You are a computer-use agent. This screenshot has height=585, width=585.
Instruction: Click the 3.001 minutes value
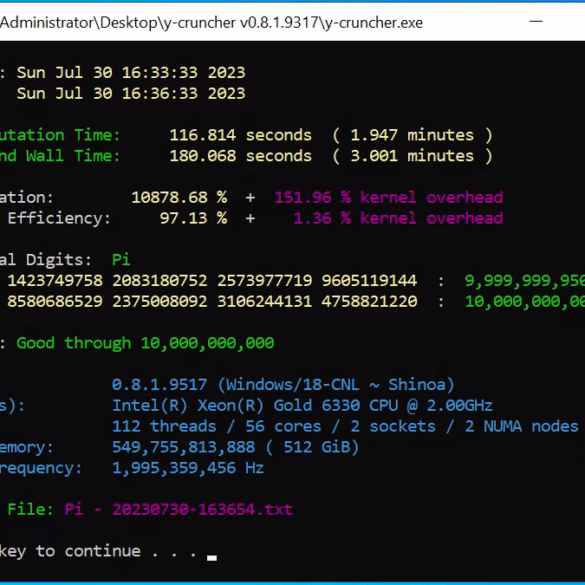[412, 156]
